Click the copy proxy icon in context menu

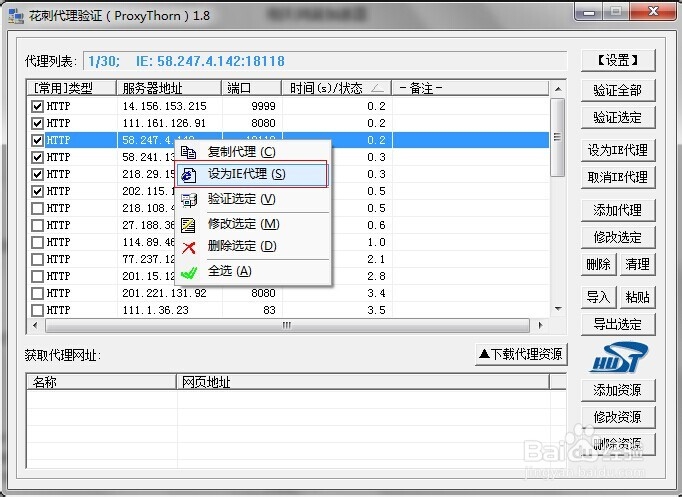[188, 152]
